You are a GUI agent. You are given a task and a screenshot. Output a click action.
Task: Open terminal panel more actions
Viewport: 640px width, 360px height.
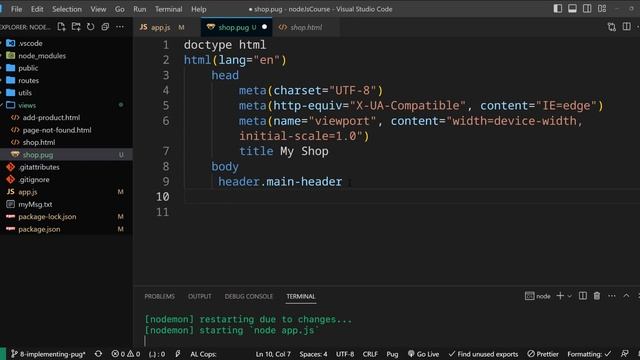[x=611, y=296]
